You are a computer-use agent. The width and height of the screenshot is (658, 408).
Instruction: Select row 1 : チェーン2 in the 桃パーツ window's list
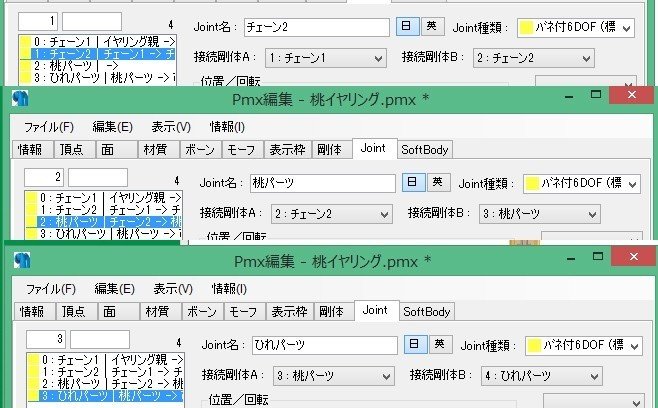pos(103,210)
